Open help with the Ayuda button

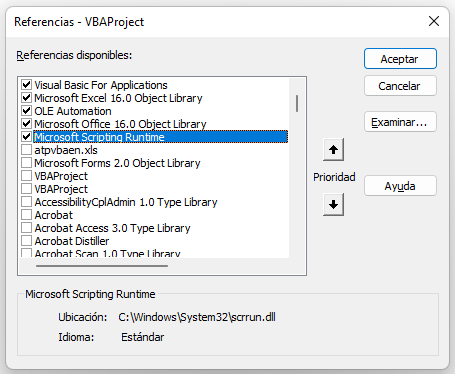tap(400, 186)
